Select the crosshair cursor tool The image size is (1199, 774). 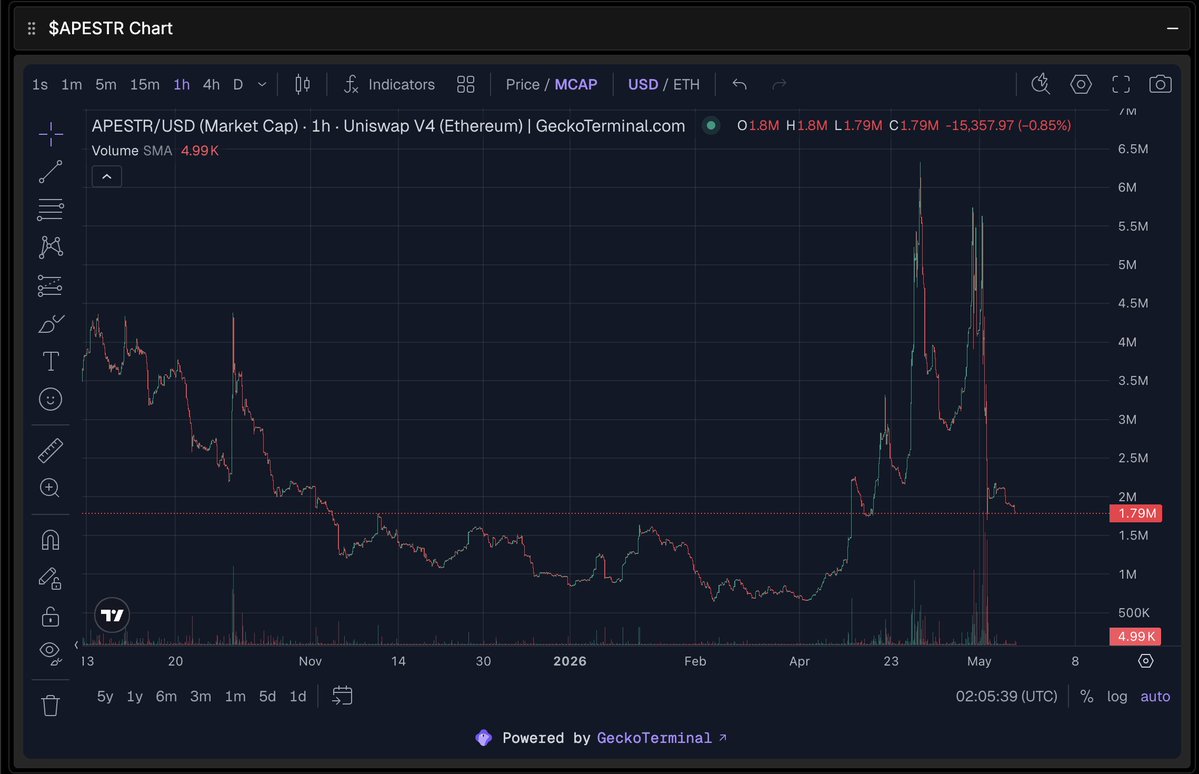(50, 134)
